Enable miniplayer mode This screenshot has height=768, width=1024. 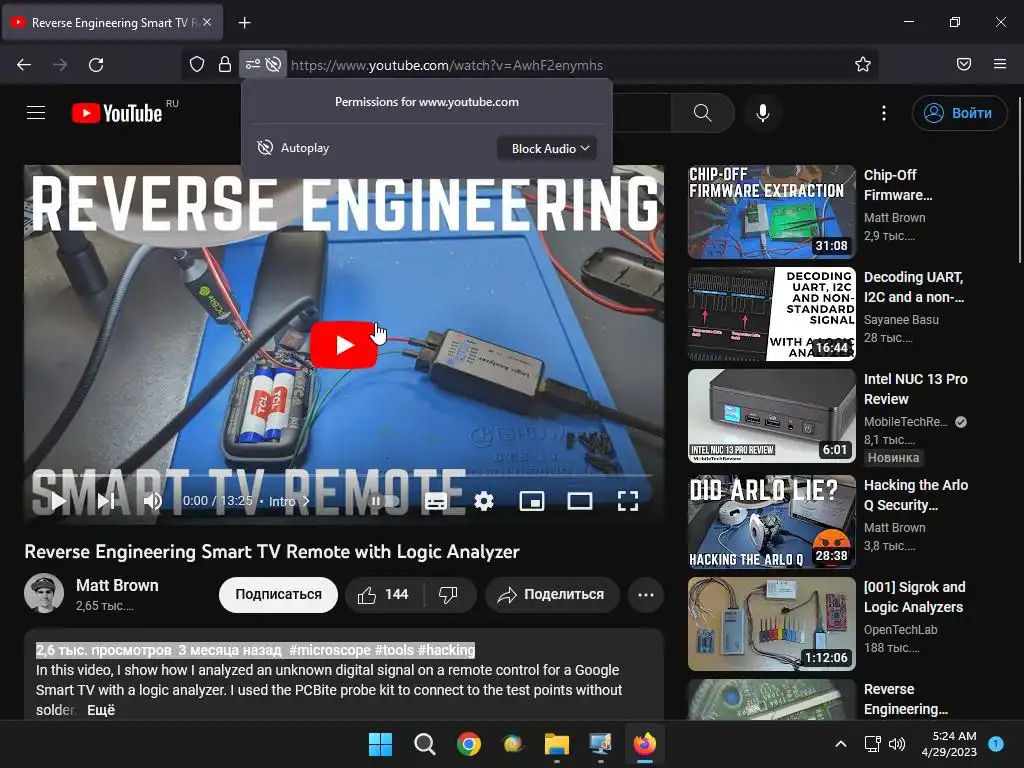click(532, 501)
